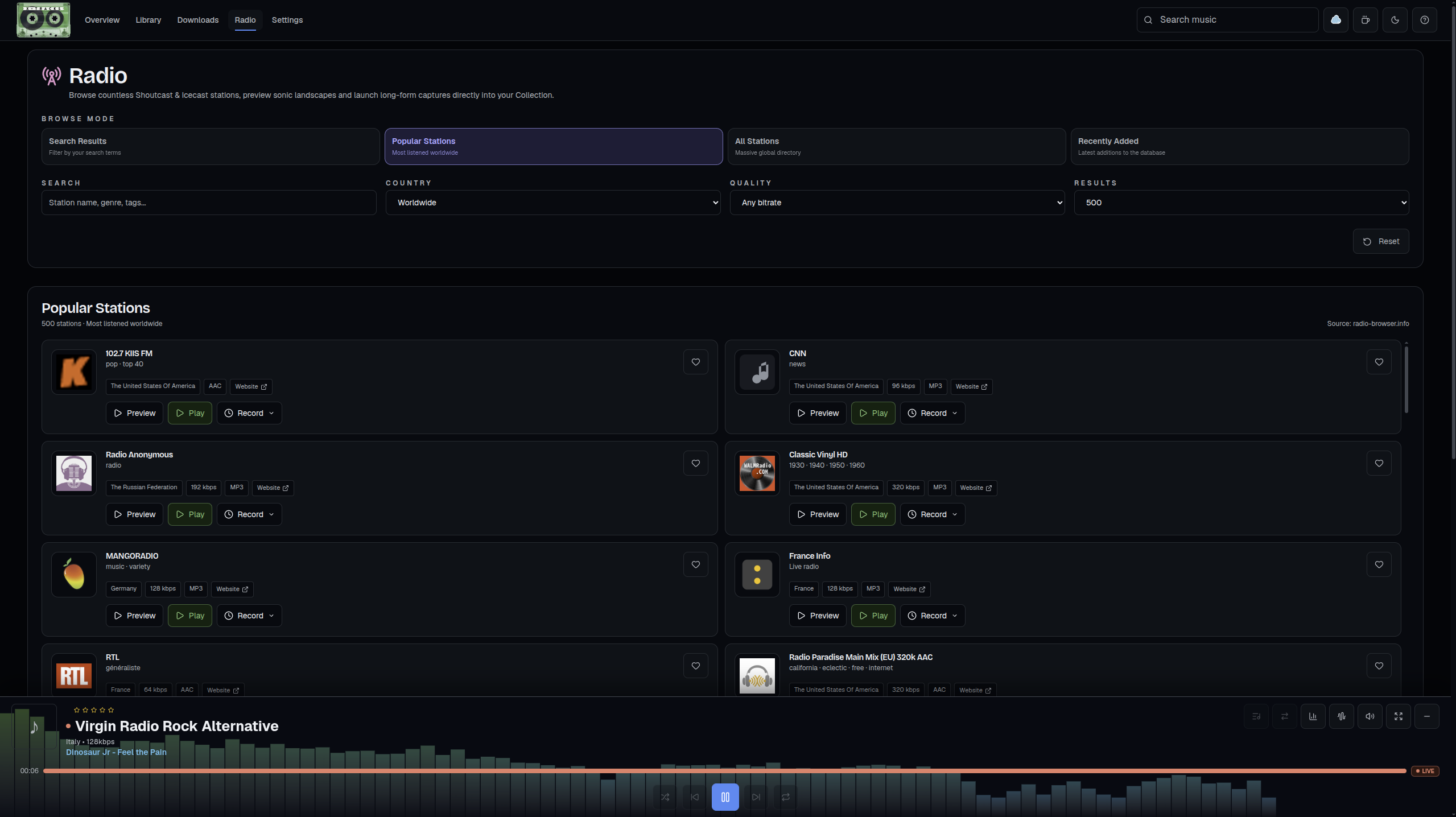Open the Quality dropdown set to Any bitrate
Viewport: 1456px width, 817px height.
pyautogui.click(x=897, y=203)
